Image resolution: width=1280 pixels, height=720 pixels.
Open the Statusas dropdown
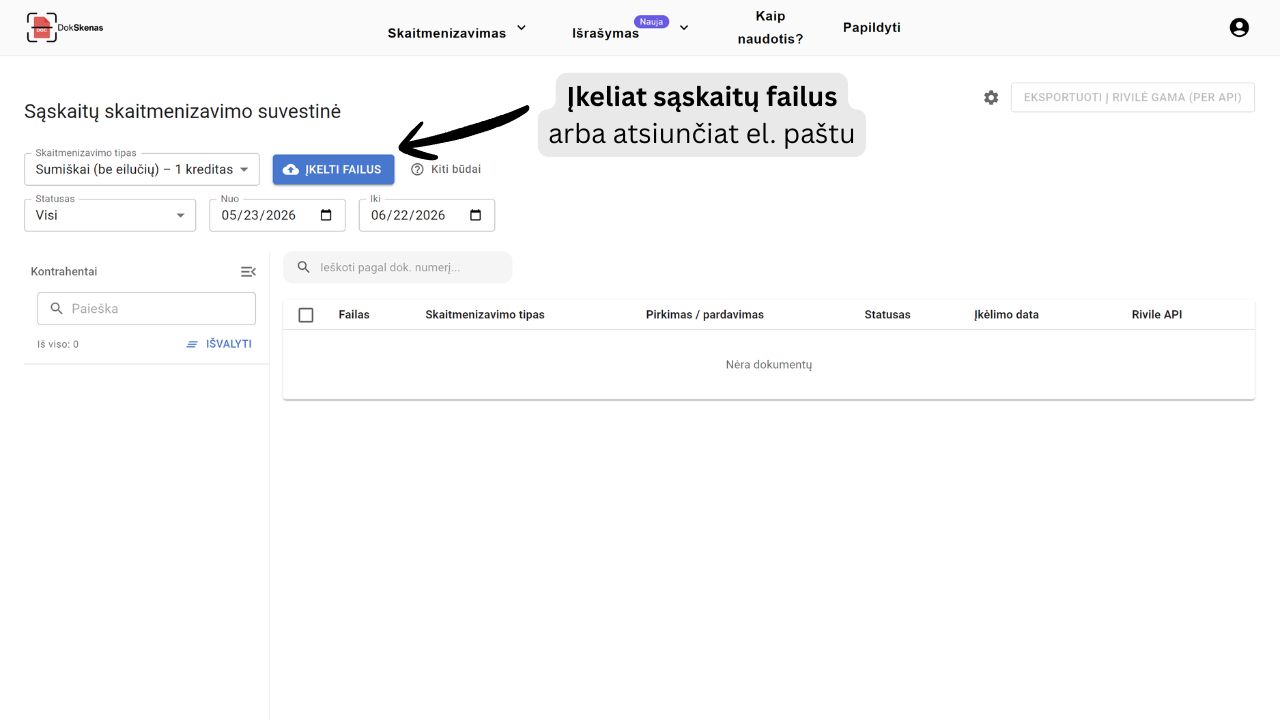[110, 215]
